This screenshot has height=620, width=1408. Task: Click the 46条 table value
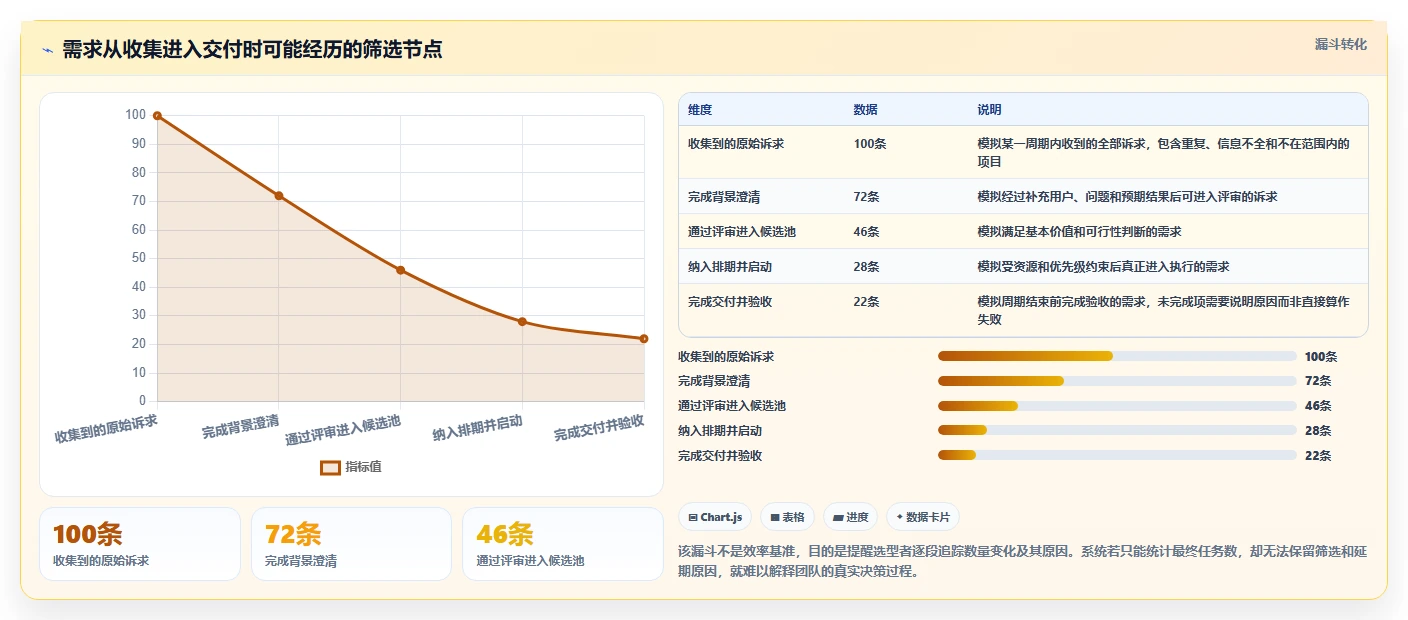pos(866,232)
